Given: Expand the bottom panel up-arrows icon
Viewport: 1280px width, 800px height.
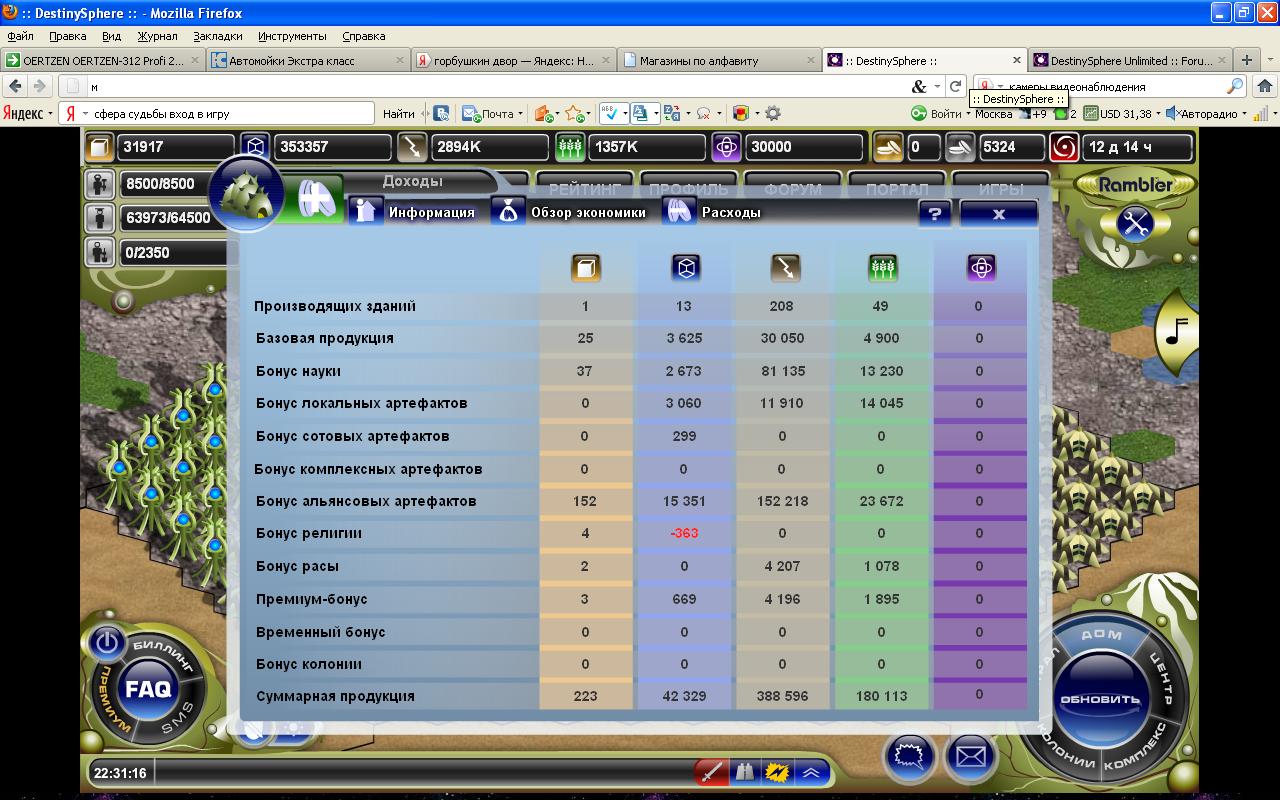Looking at the screenshot, I should (809, 772).
